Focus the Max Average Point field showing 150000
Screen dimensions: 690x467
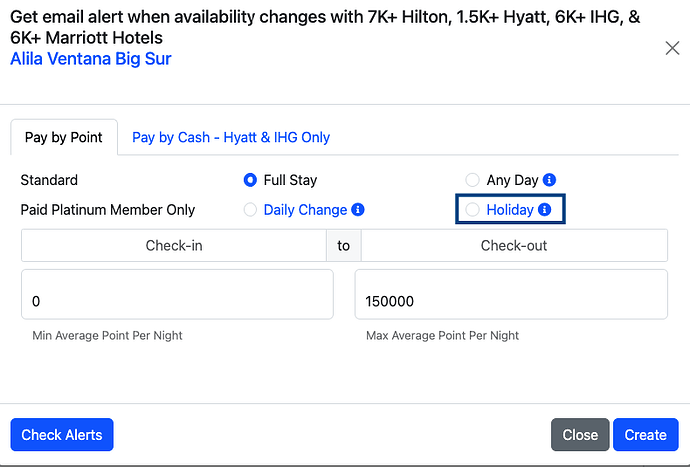pyautogui.click(x=511, y=294)
